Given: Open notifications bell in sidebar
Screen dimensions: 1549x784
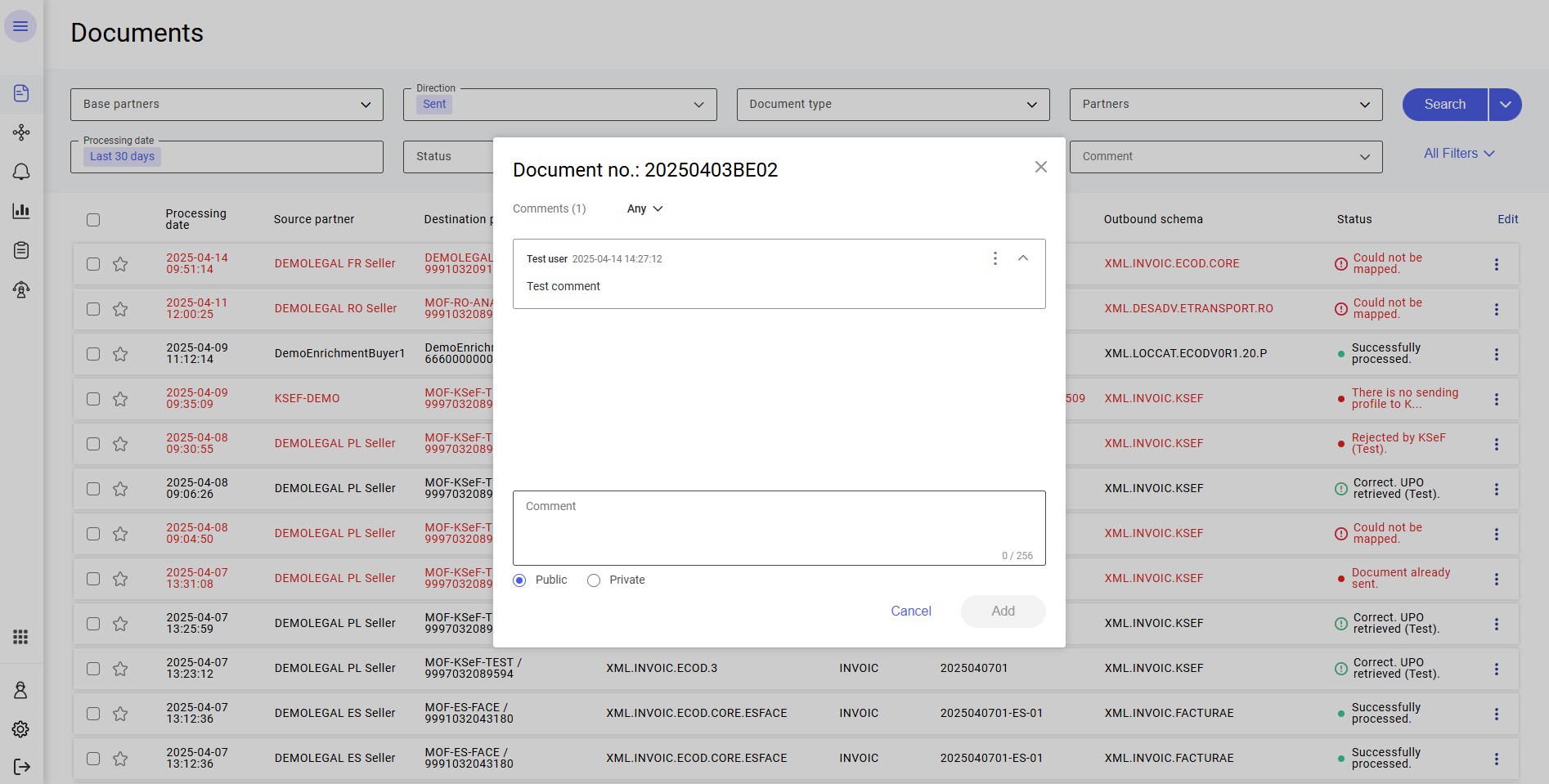Looking at the screenshot, I should coord(21,172).
